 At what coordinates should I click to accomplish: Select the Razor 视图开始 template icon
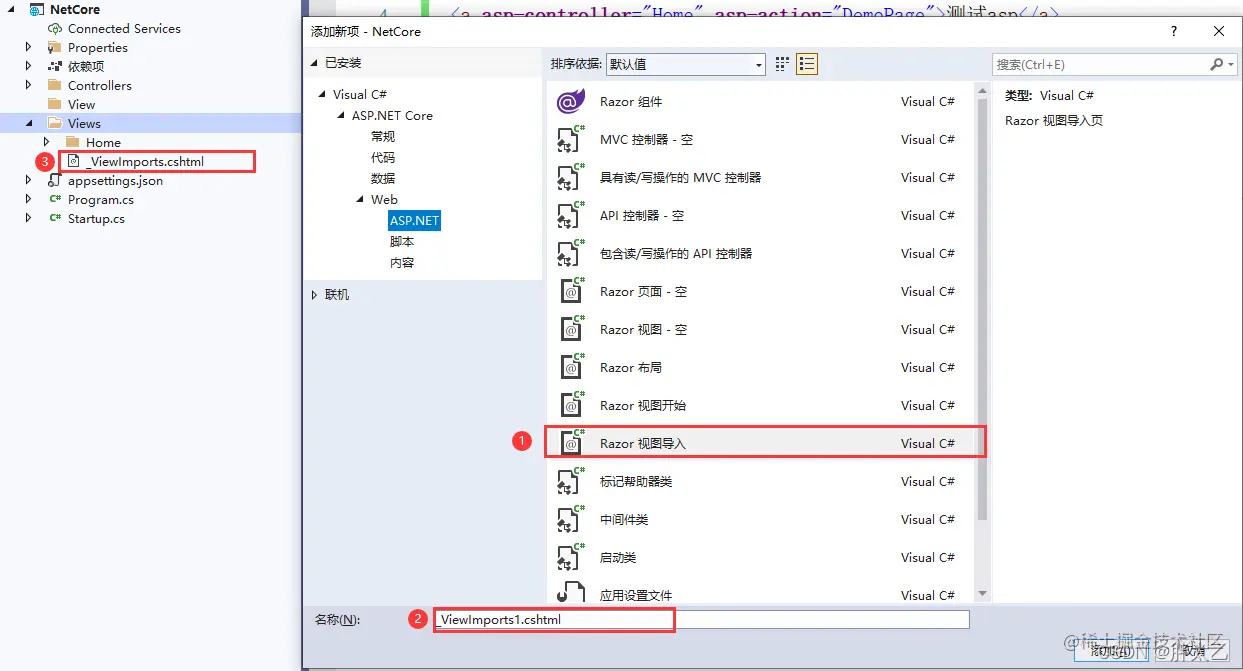pos(571,405)
